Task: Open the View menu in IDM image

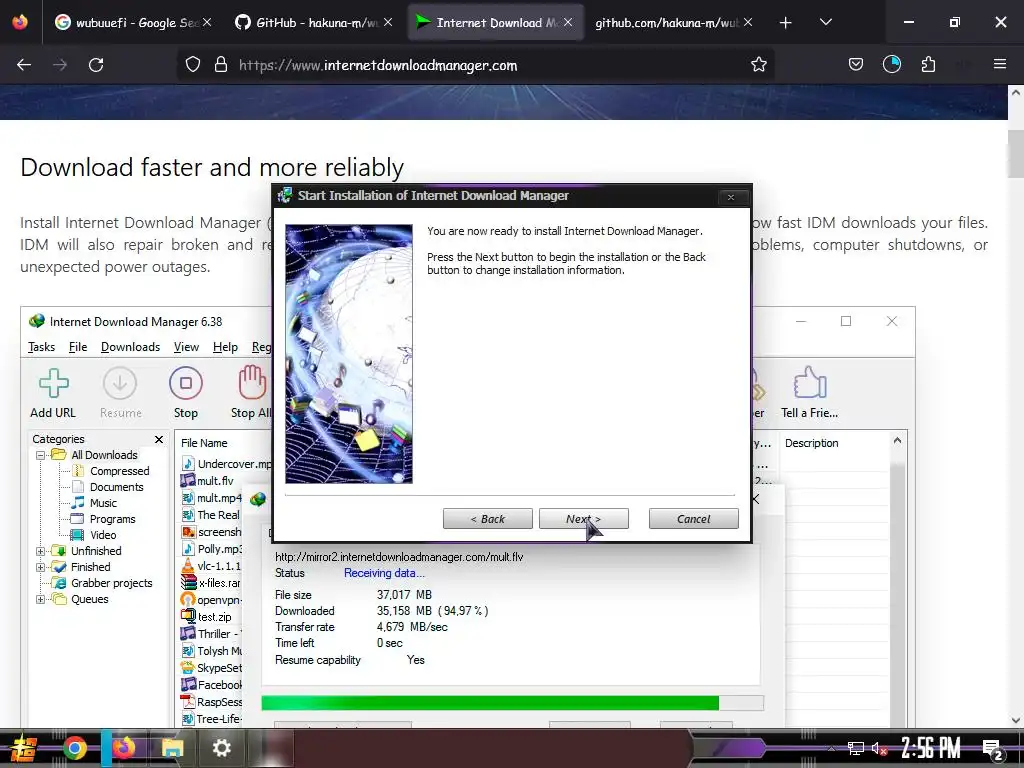Action: click(x=186, y=347)
